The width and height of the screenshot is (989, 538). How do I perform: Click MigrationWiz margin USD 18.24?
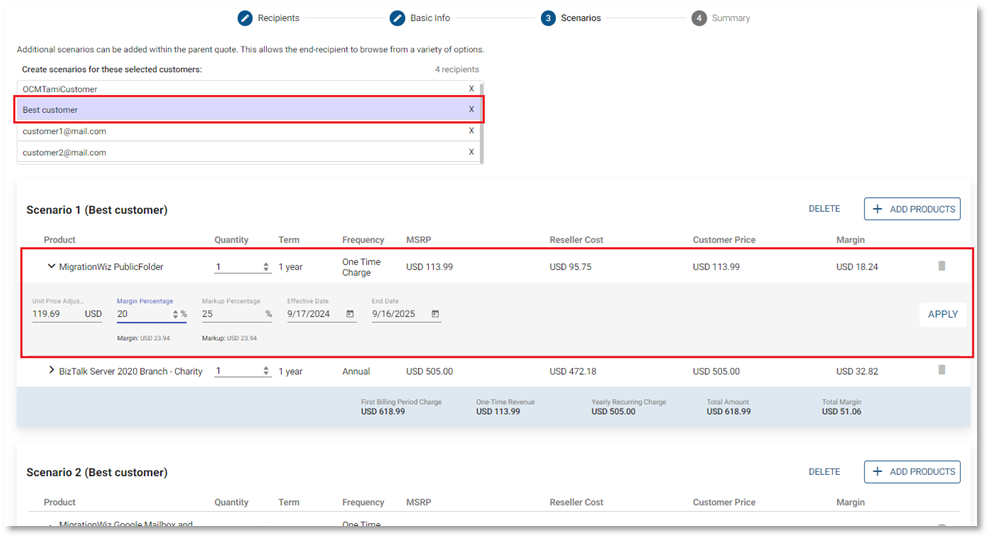point(857,267)
